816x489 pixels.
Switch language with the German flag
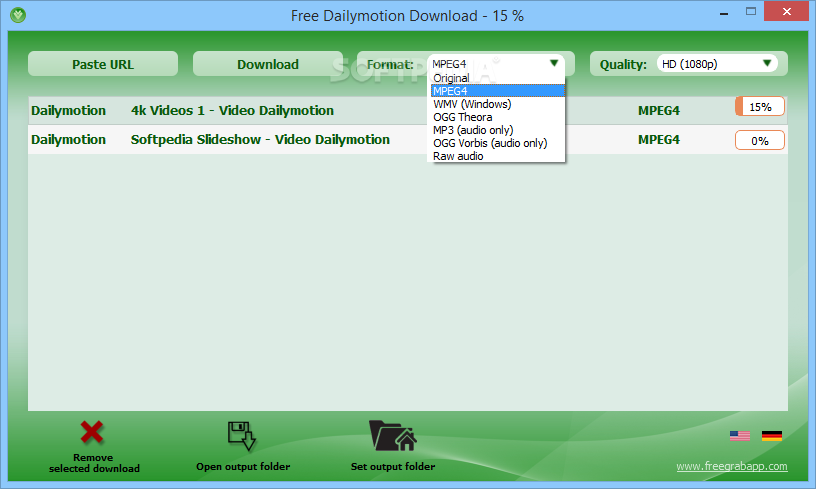tap(772, 436)
